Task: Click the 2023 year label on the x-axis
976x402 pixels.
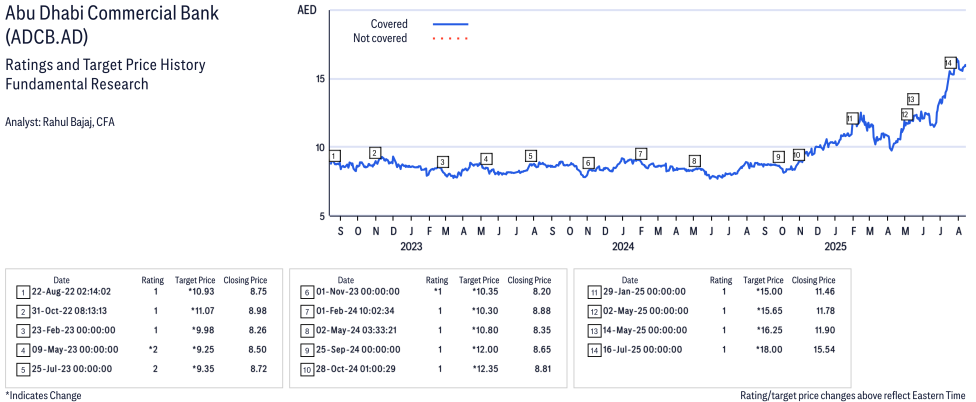Action: coord(411,246)
